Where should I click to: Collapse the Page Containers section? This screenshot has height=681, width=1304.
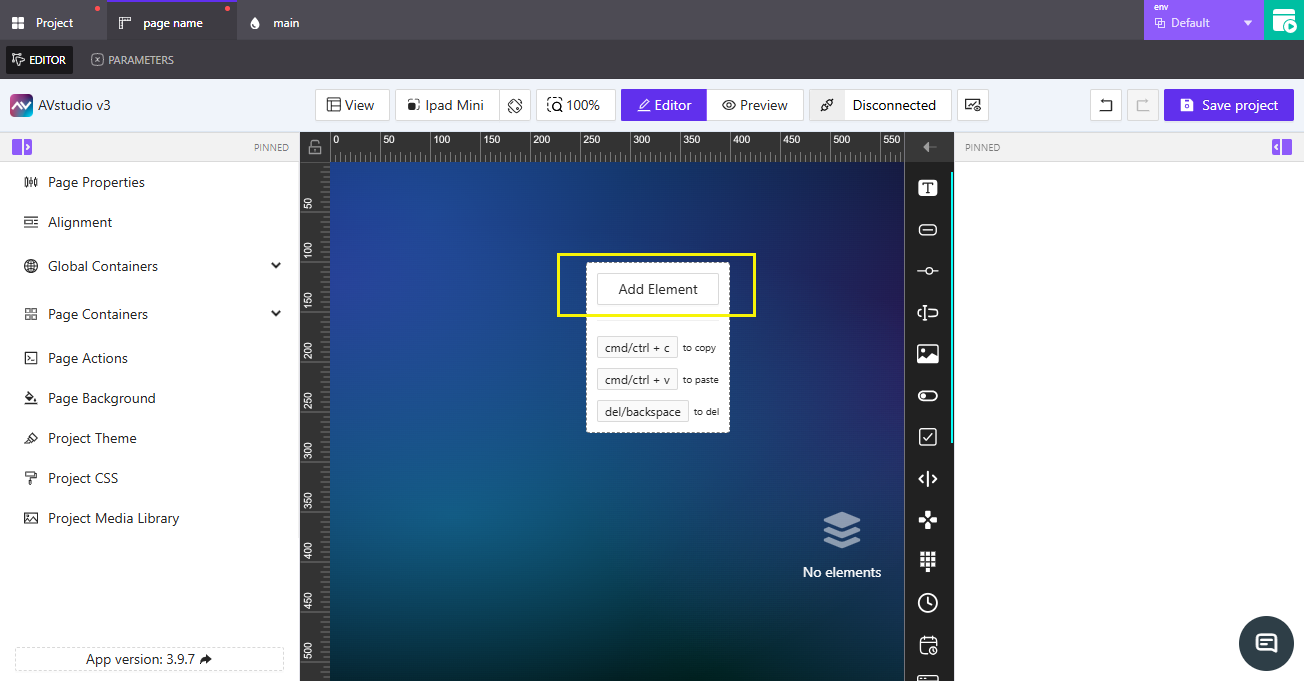pyautogui.click(x=276, y=313)
